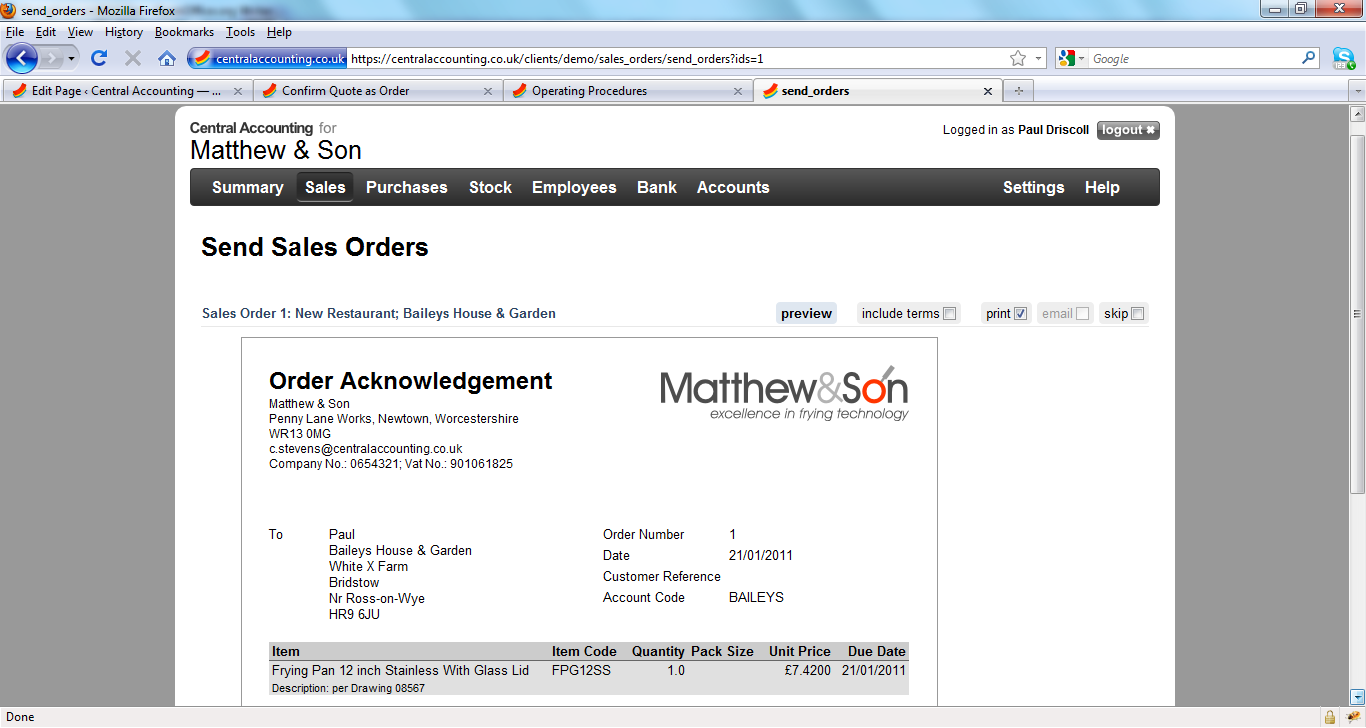Click the browser Forward arrow button
The width and height of the screenshot is (1366, 728).
click(x=51, y=58)
